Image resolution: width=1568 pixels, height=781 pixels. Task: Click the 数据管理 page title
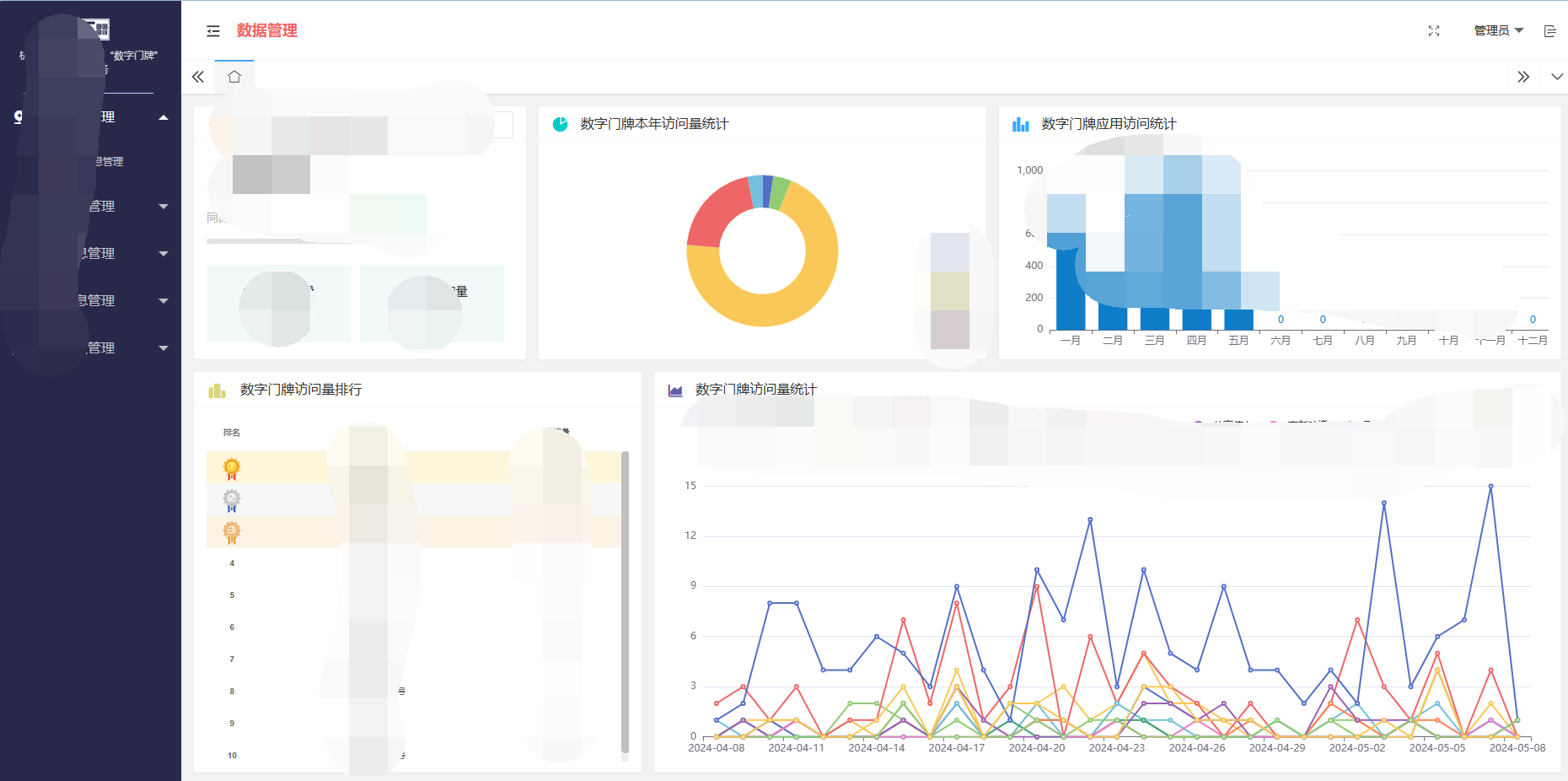click(266, 31)
